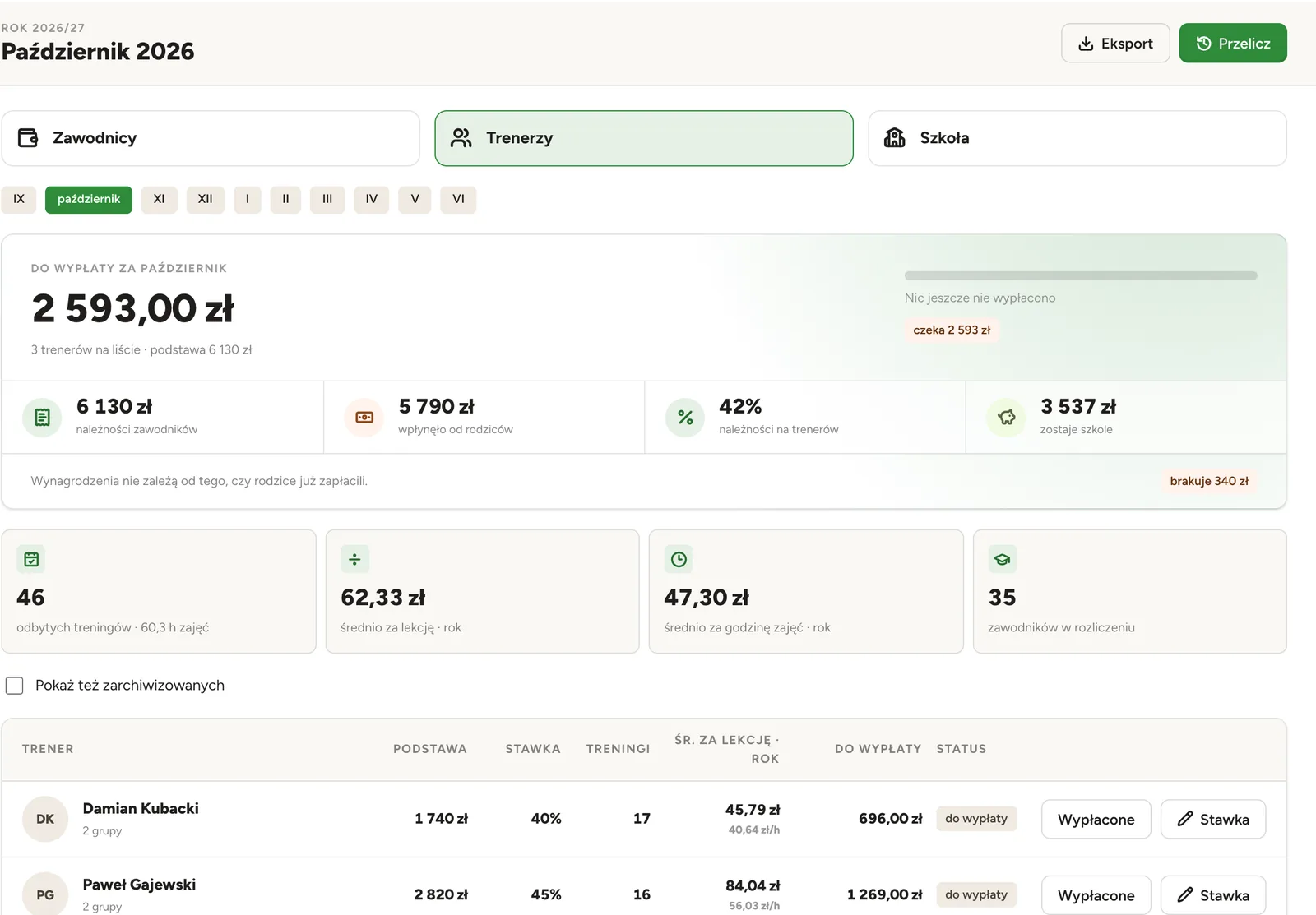Click the people icon beside Trenerzy
The image size is (1316, 915).
tap(461, 138)
